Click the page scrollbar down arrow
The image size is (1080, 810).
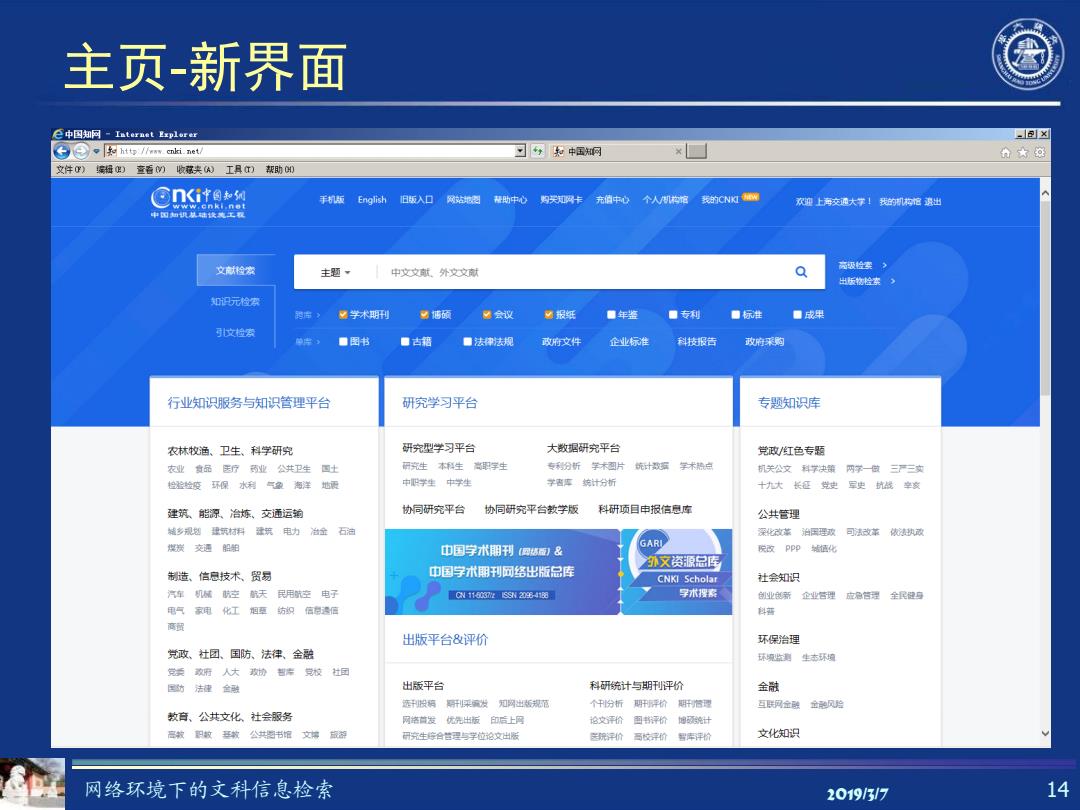point(1045,734)
